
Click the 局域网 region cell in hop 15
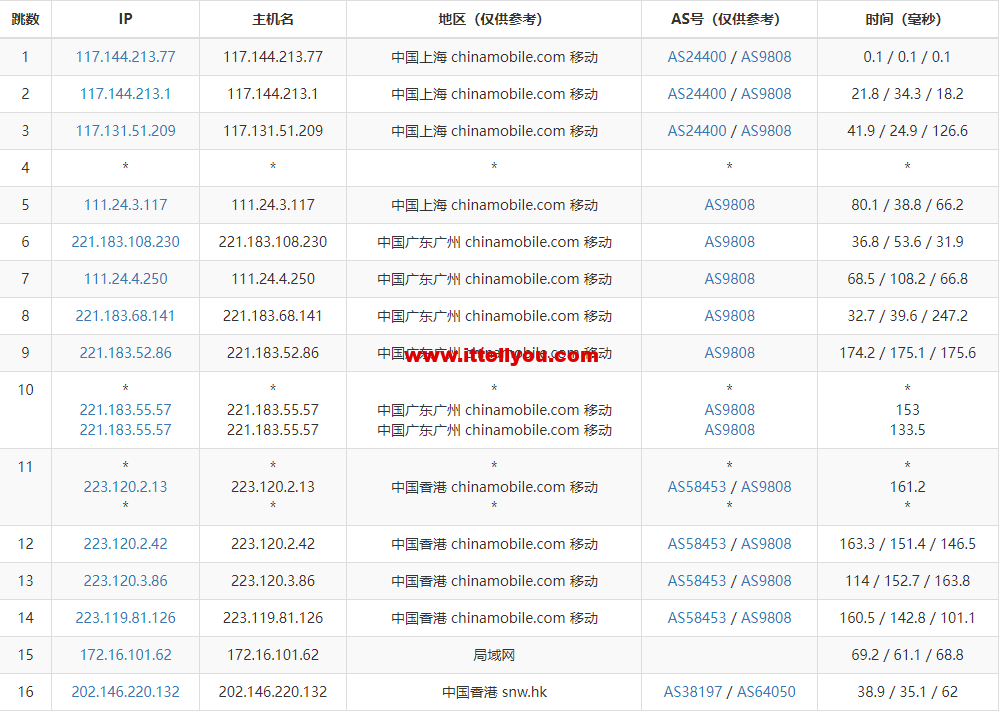pyautogui.click(x=494, y=655)
